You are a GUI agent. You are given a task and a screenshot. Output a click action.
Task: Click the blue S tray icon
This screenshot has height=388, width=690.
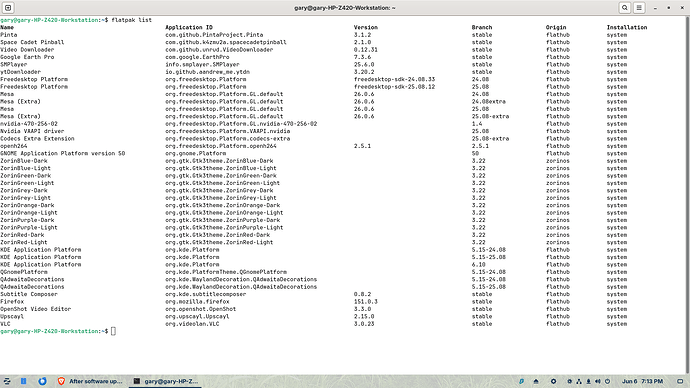pos(521,381)
